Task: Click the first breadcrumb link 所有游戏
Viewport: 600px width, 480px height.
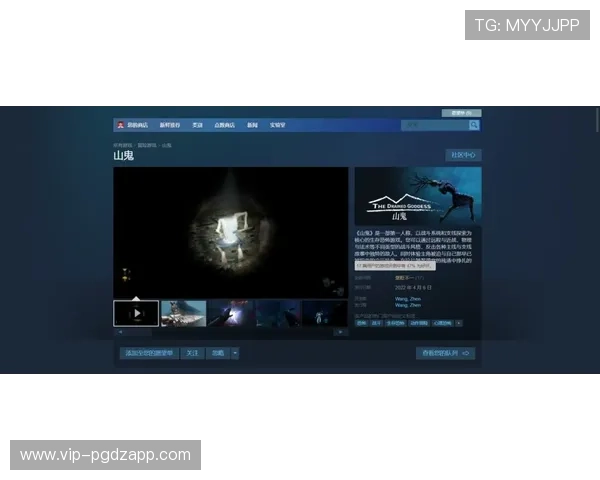Action: click(122, 145)
